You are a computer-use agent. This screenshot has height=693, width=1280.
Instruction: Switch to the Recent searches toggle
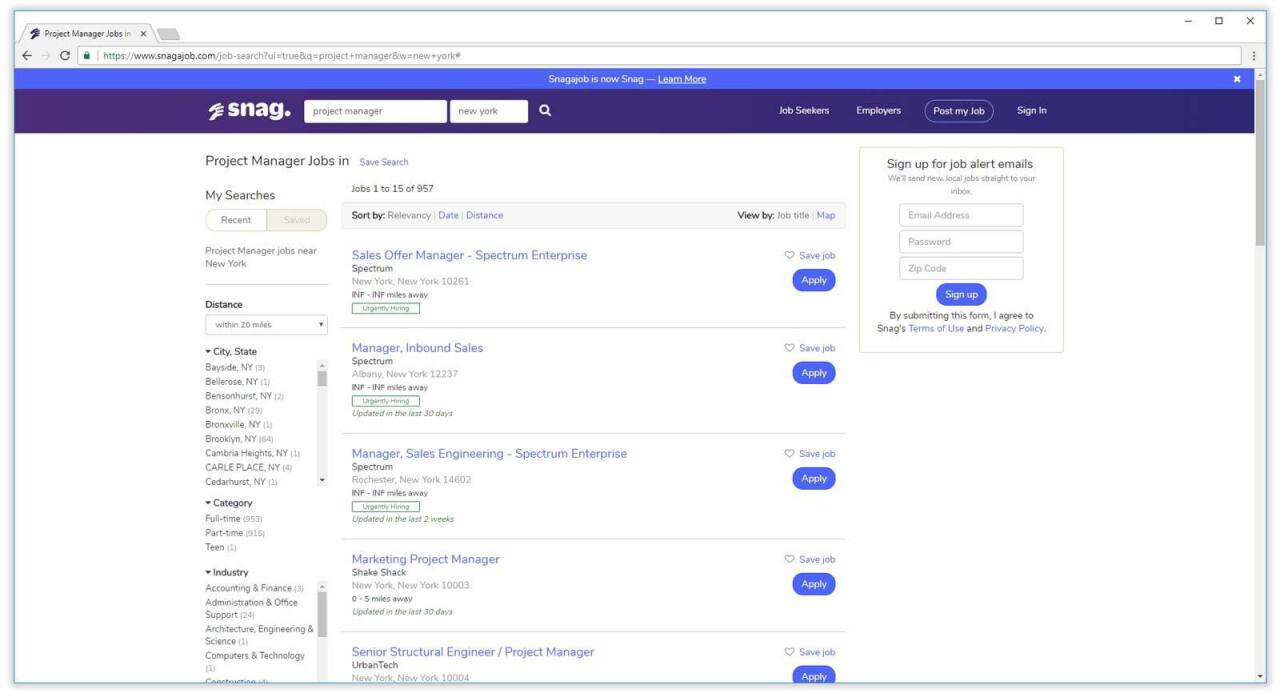coord(236,220)
